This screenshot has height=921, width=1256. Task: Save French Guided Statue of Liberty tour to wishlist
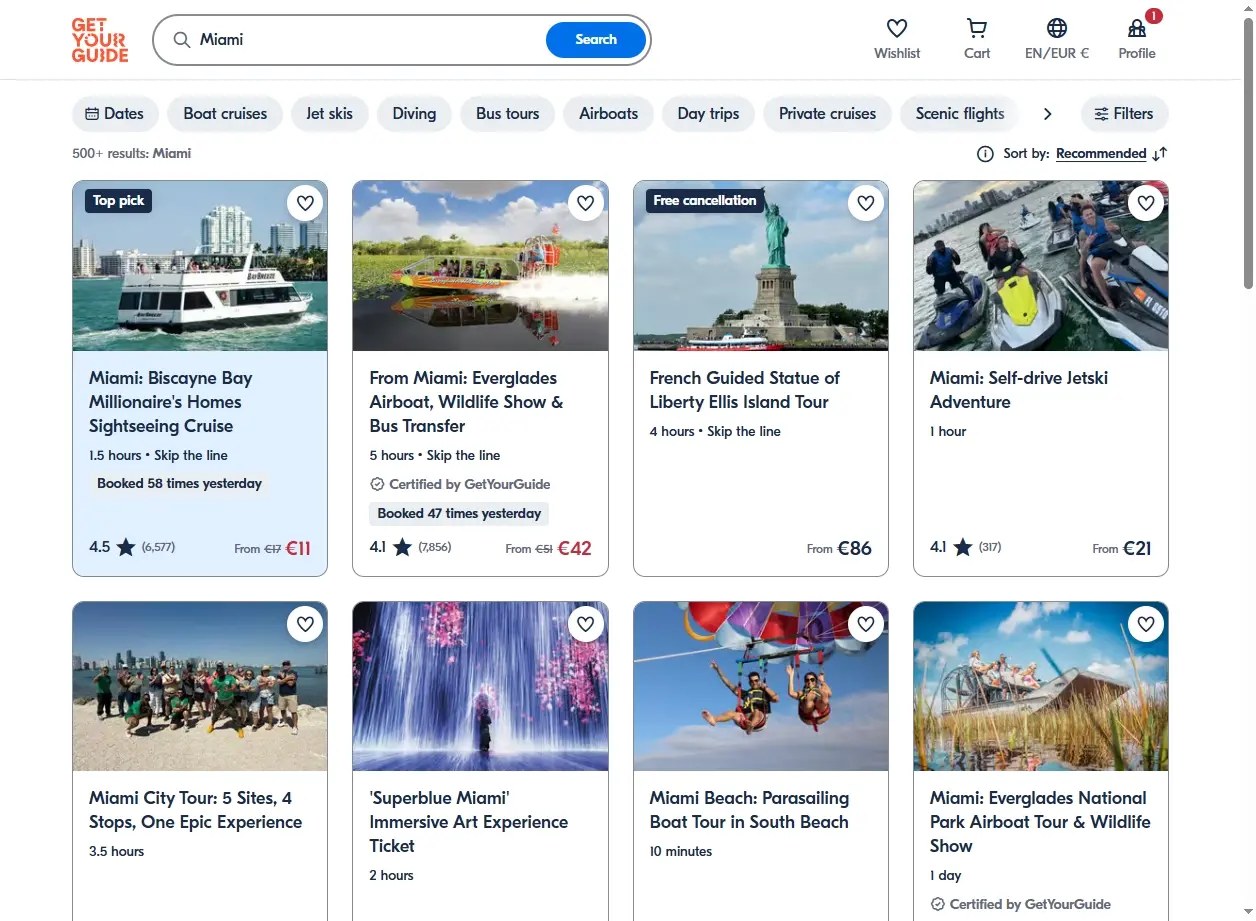point(866,203)
